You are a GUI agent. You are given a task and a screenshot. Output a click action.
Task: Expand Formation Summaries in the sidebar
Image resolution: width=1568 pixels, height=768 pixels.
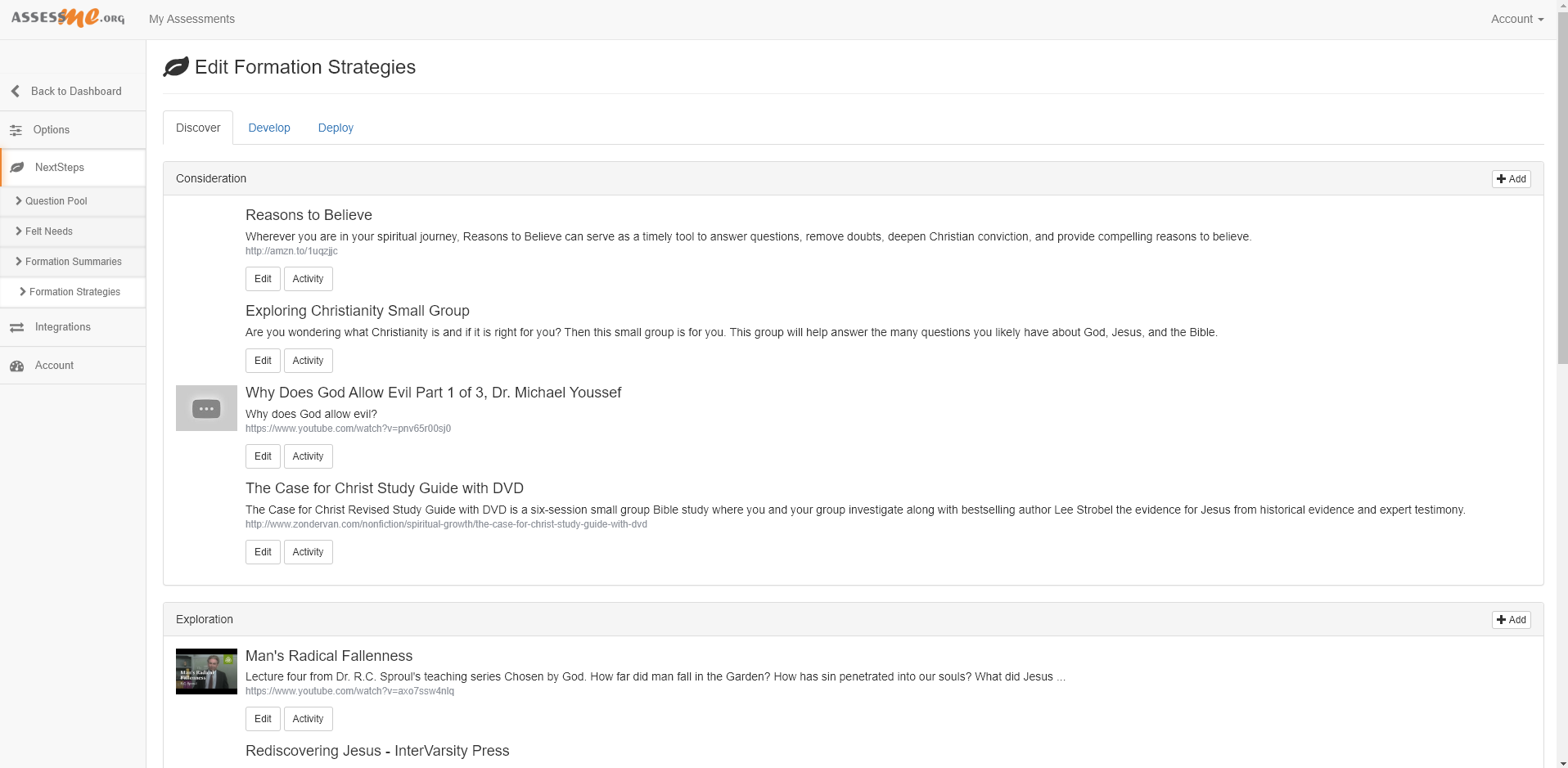73,262
